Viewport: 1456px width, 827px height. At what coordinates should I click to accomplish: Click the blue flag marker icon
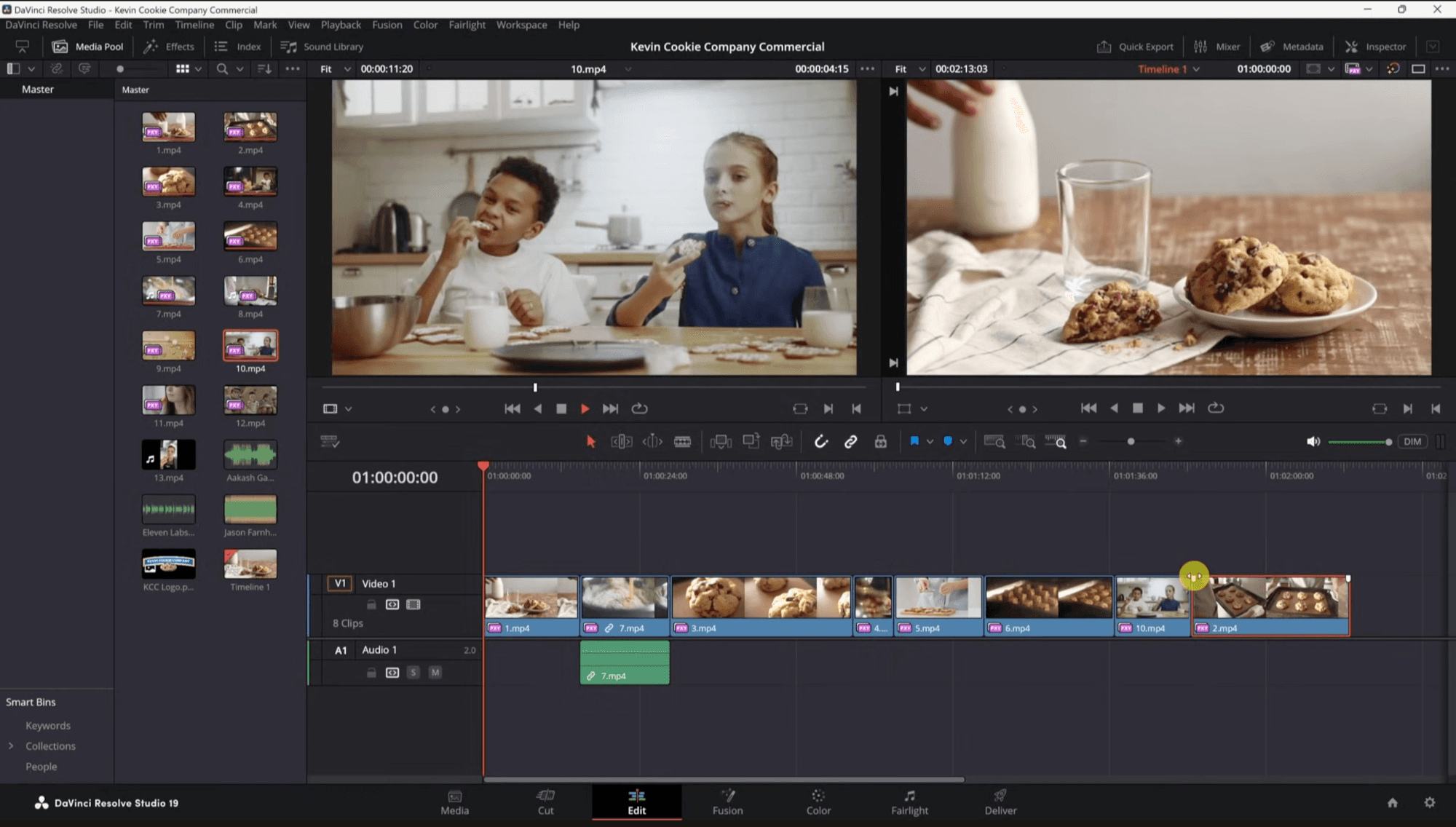pyautogui.click(x=914, y=441)
